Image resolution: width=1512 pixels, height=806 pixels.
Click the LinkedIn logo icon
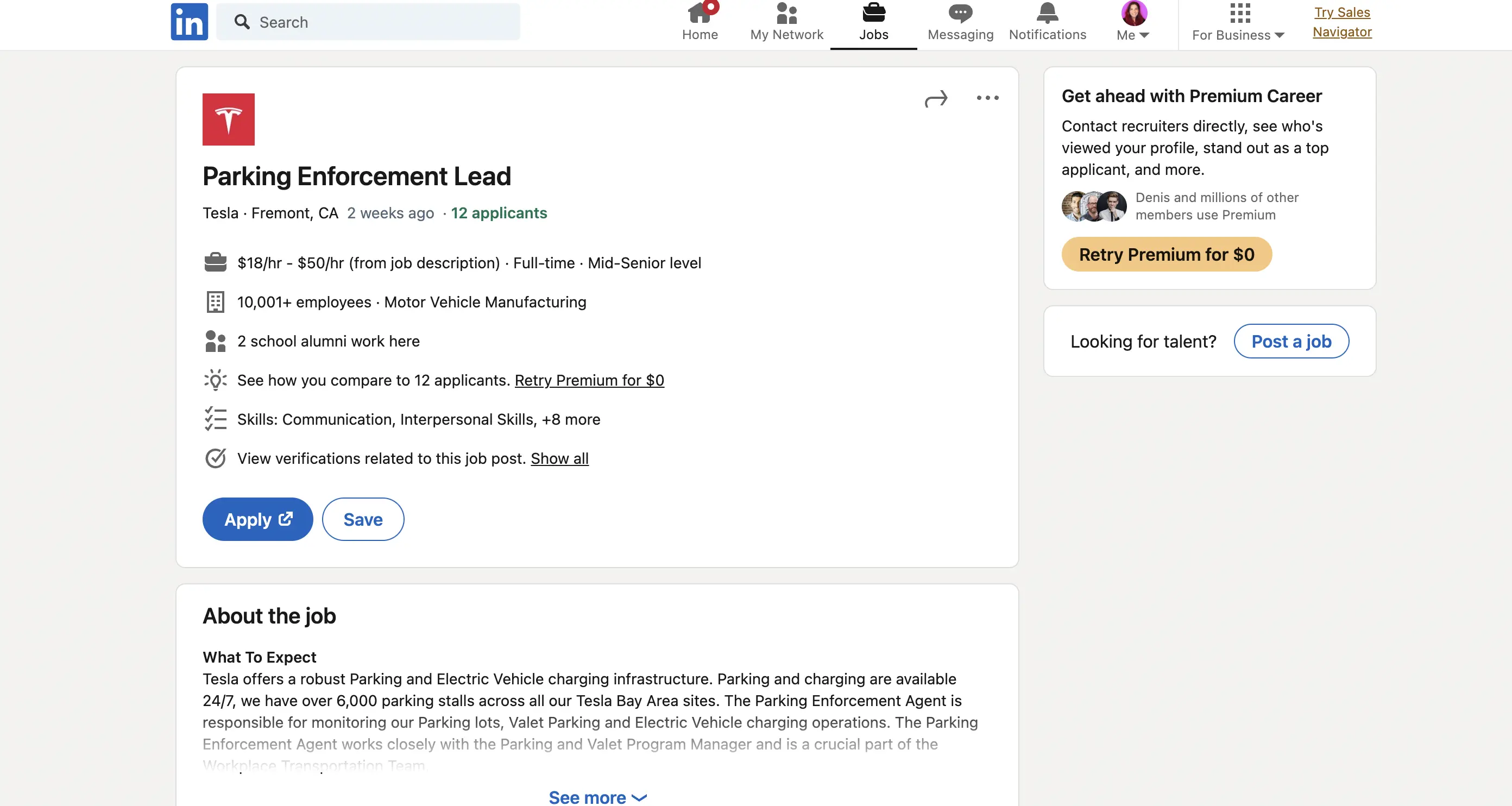point(189,22)
